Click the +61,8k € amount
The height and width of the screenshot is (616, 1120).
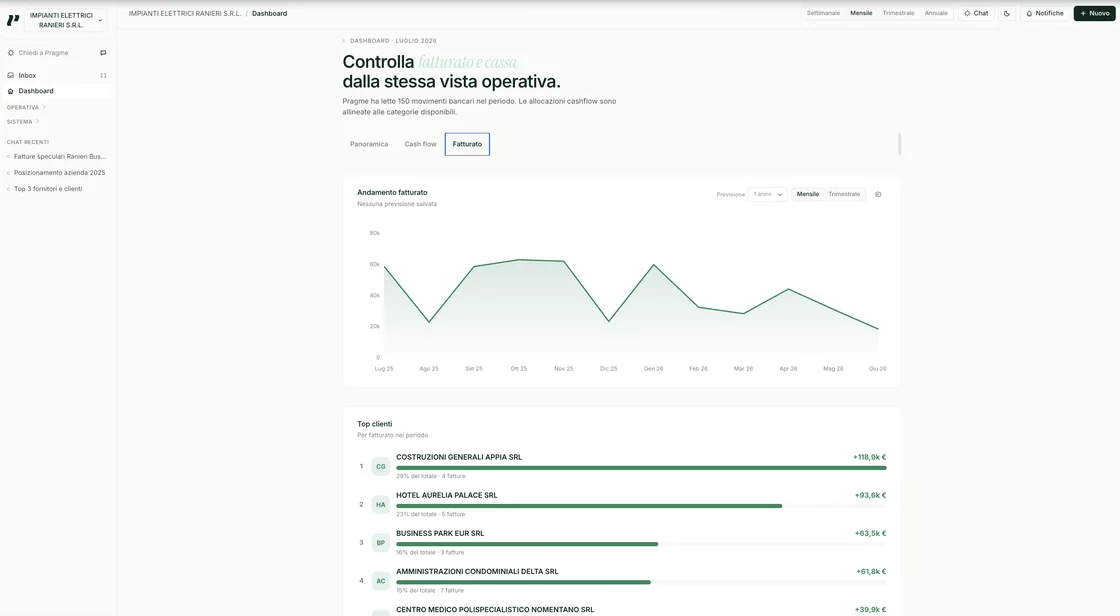(871, 572)
